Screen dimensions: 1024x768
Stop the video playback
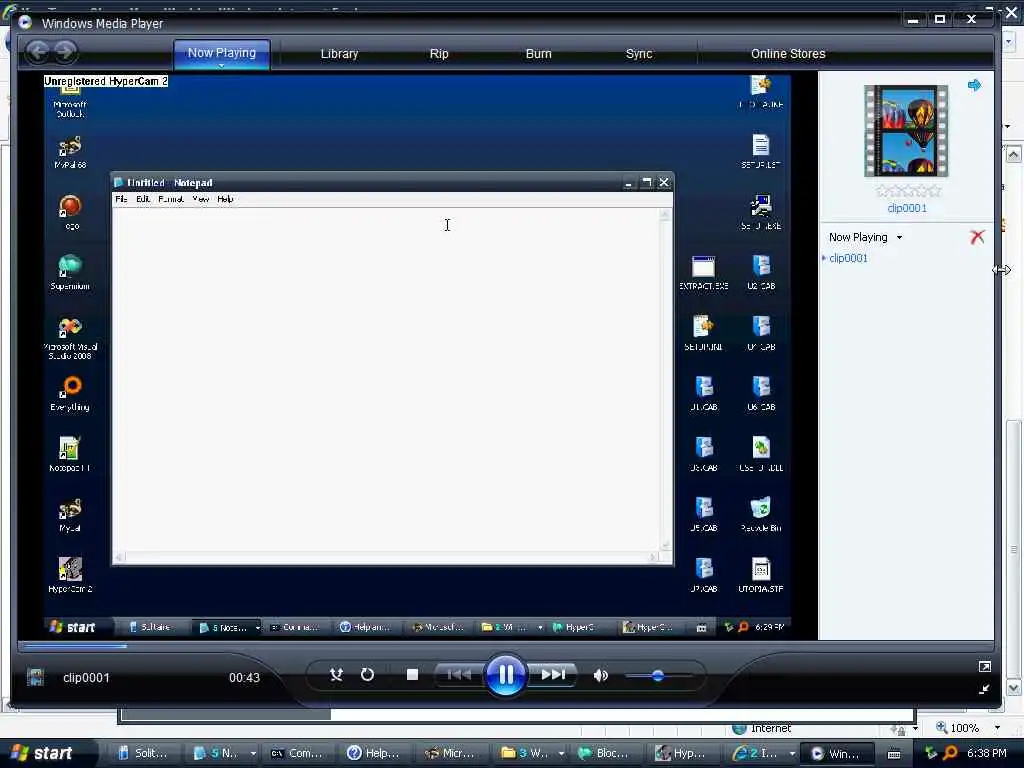point(412,675)
